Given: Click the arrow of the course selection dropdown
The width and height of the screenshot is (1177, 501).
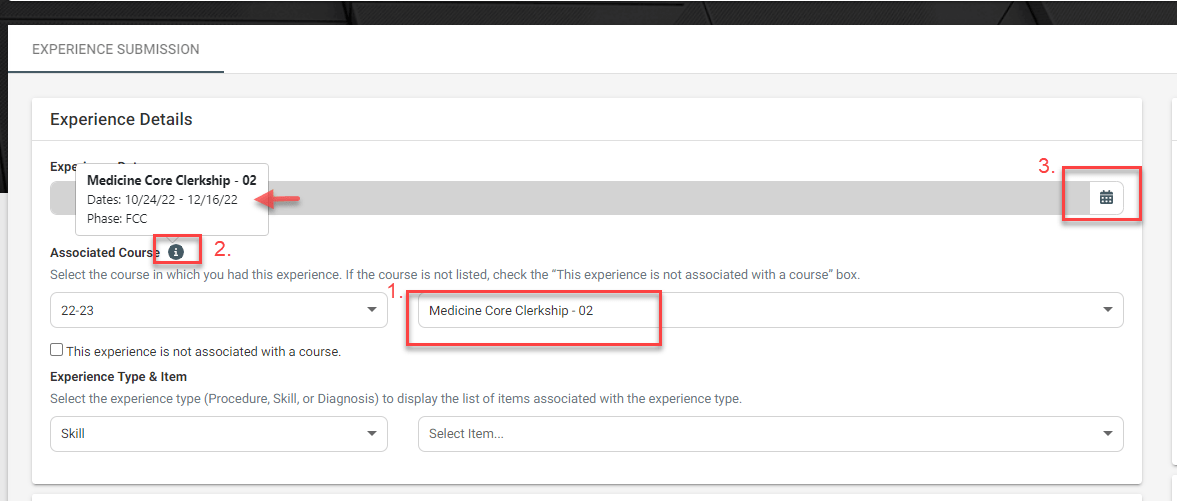Looking at the screenshot, I should point(1107,310).
